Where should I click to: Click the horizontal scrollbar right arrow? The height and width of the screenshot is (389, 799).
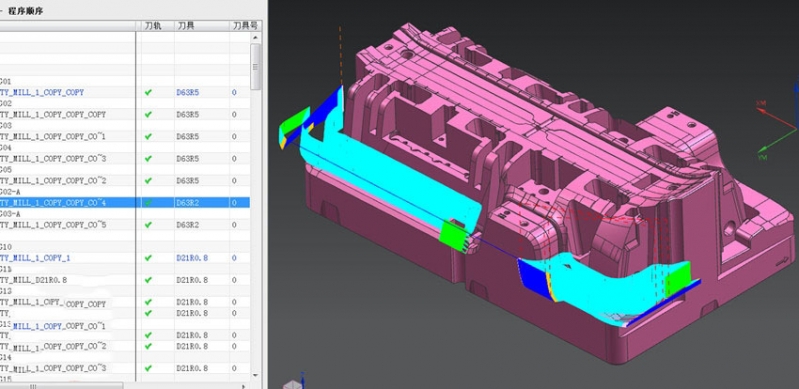tap(244, 386)
